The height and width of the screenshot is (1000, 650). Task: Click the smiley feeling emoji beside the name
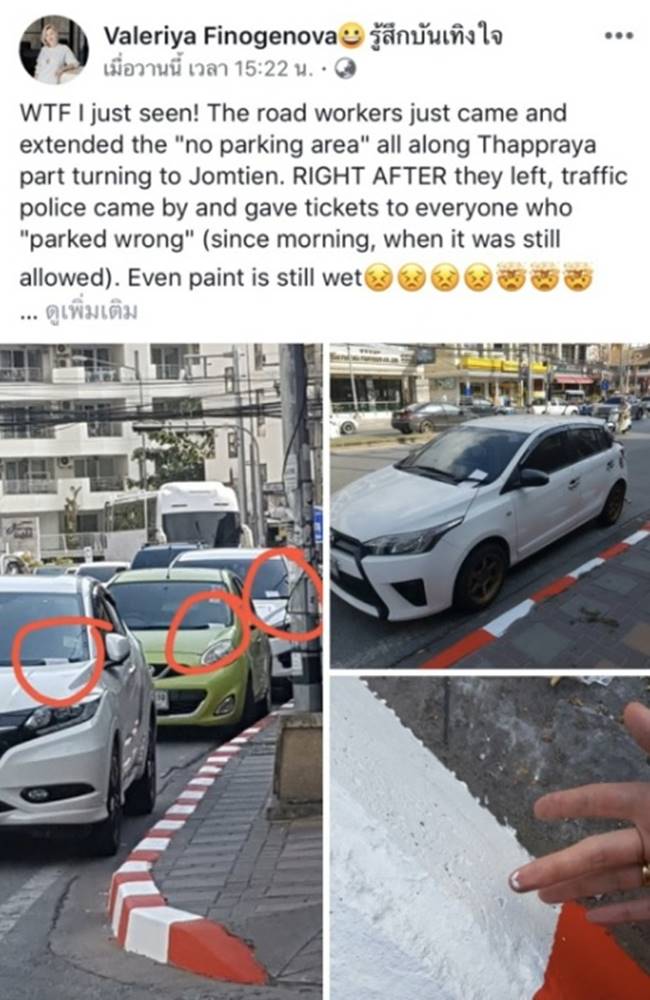(351, 36)
